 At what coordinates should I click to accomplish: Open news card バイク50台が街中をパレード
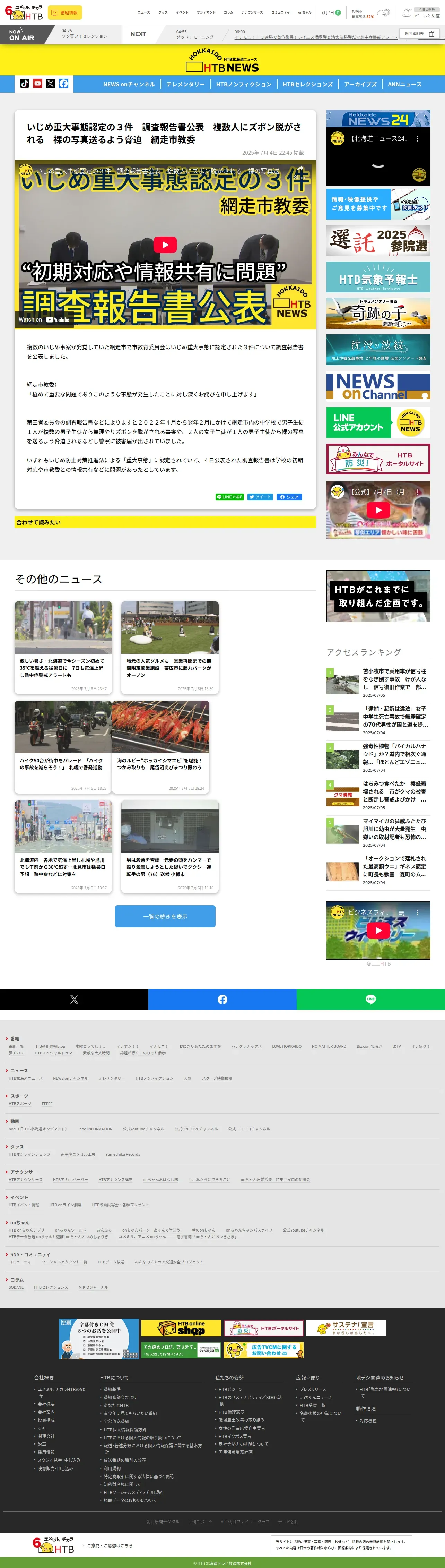63,747
